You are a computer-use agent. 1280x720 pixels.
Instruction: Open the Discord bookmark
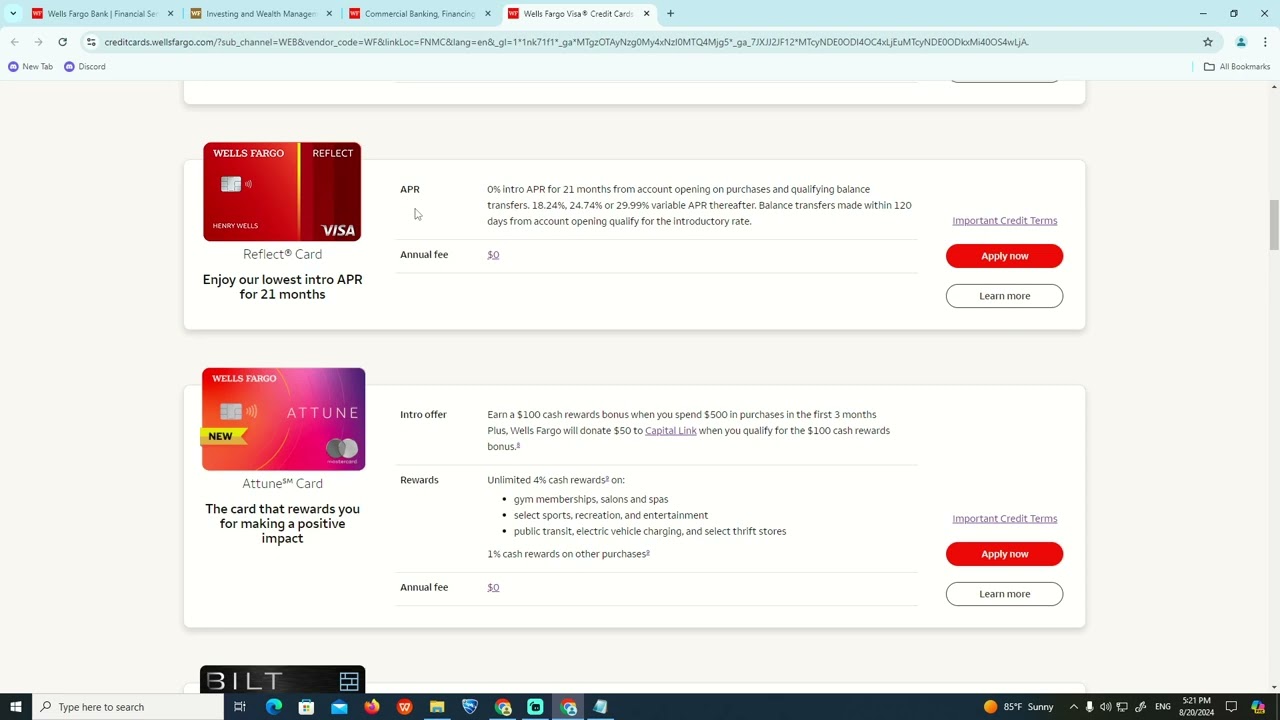tap(84, 67)
